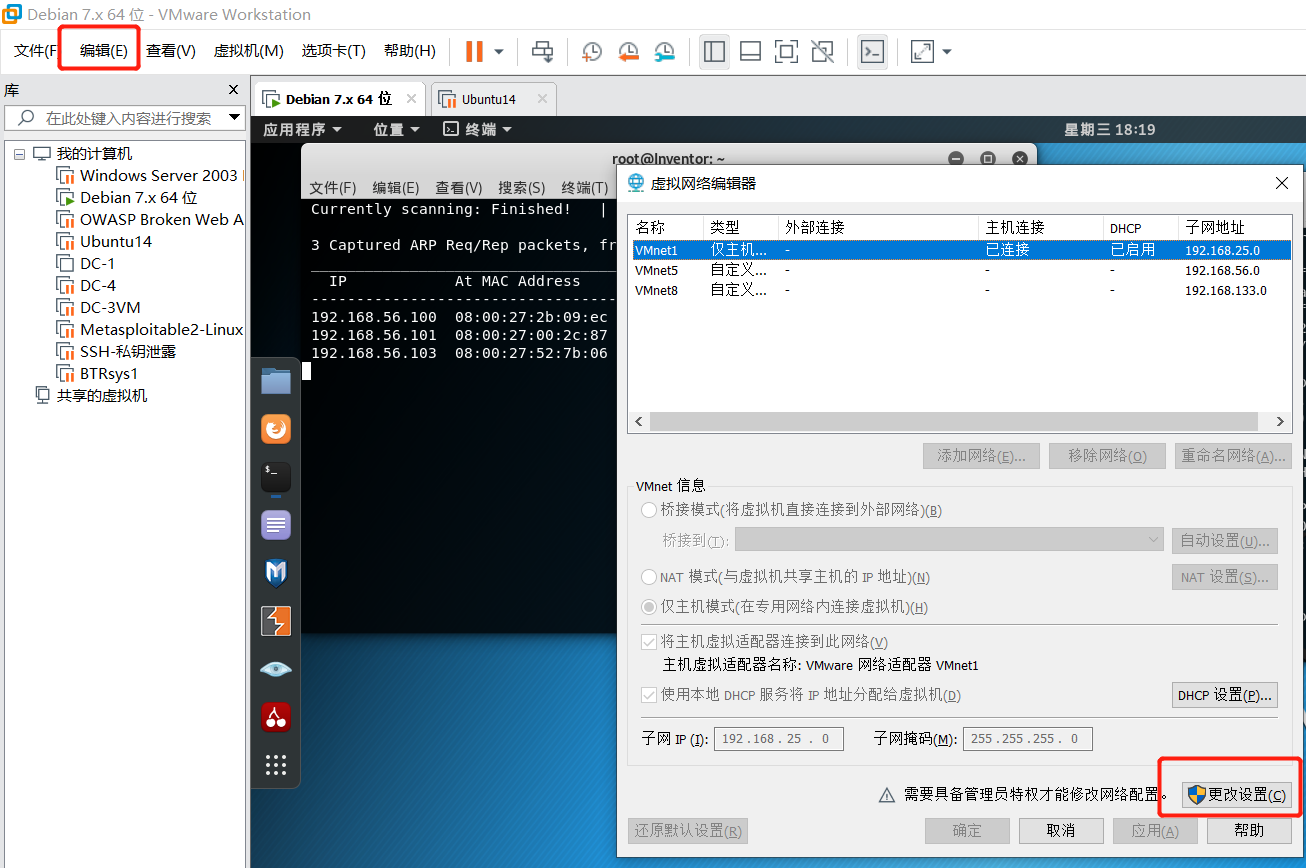The image size is (1306, 868).
Task: Launch Metasploit from the guest dock
Action: [x=276, y=573]
